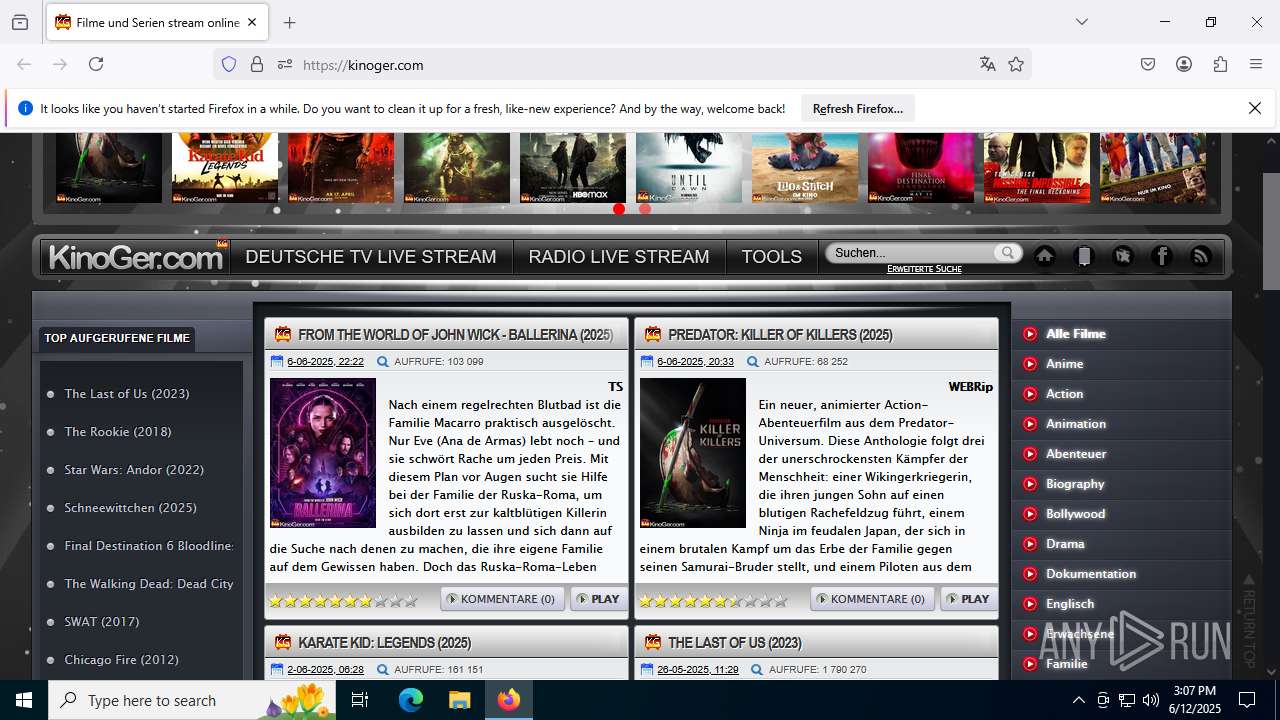Open the Pocket save icon
Screen dimensions: 1280x720
click(x=1148, y=64)
